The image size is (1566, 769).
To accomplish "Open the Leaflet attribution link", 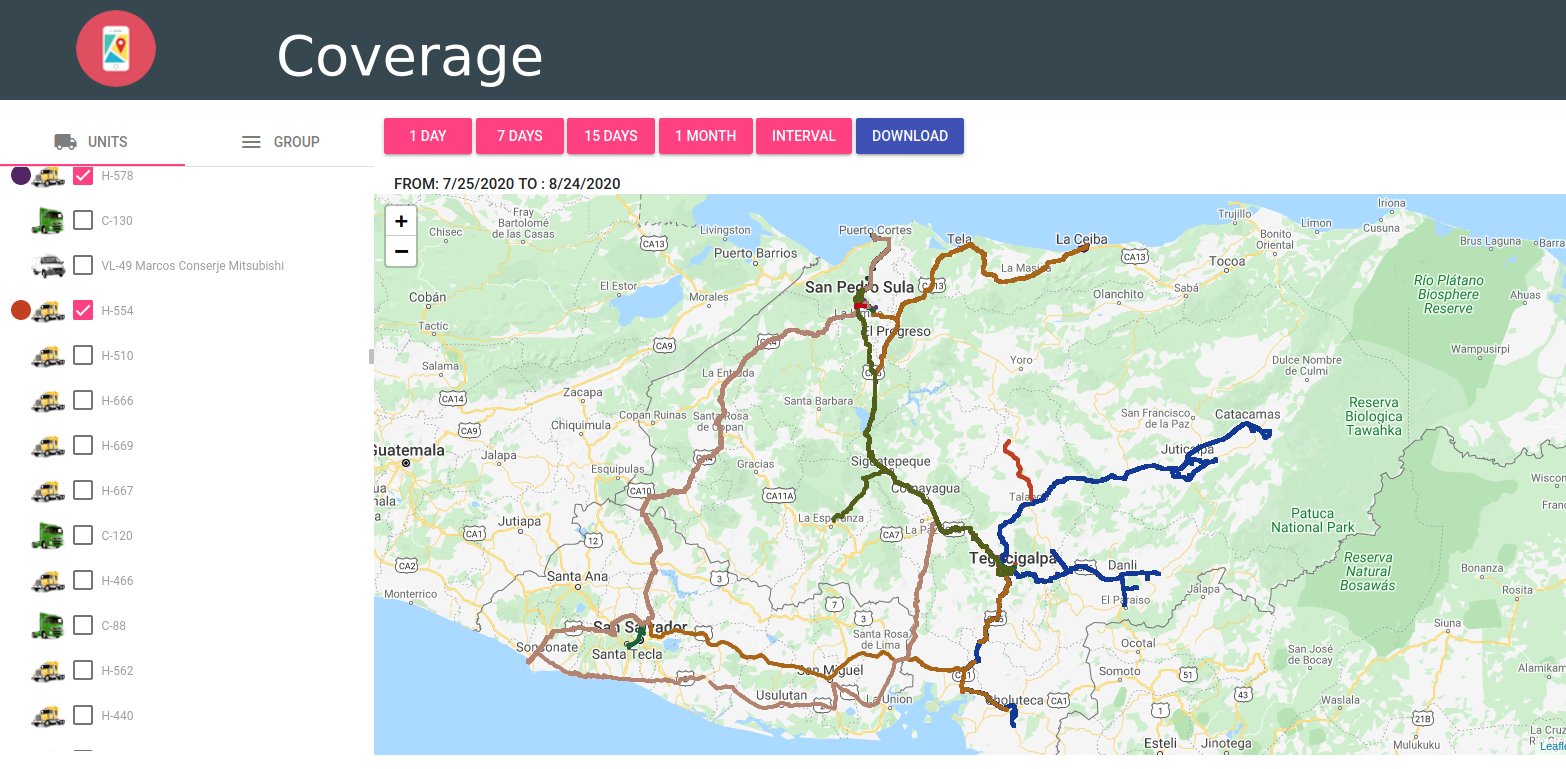I will [1553, 746].
